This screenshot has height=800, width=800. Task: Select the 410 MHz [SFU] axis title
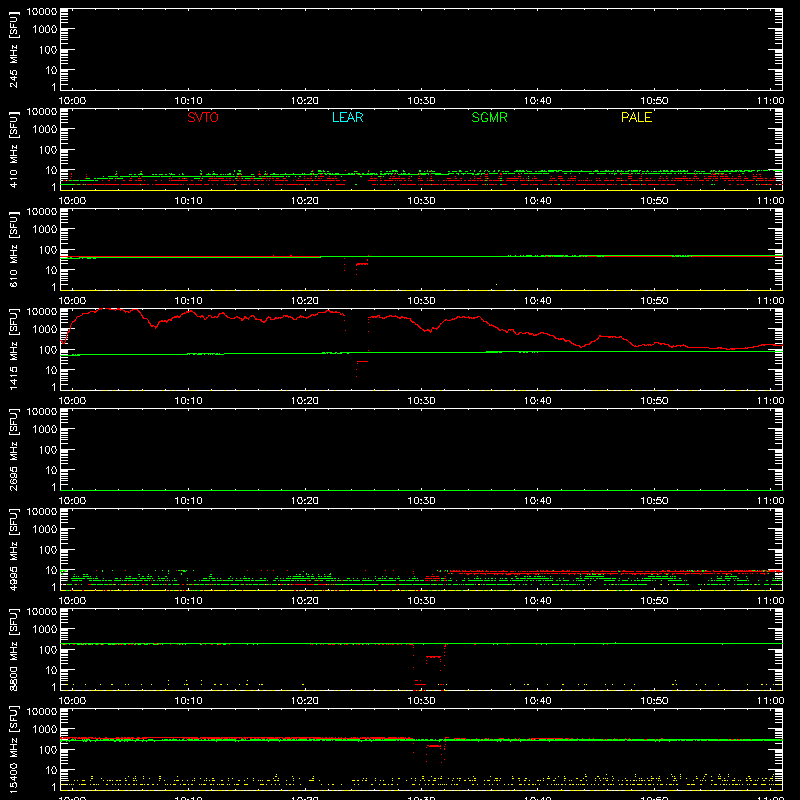point(13,150)
